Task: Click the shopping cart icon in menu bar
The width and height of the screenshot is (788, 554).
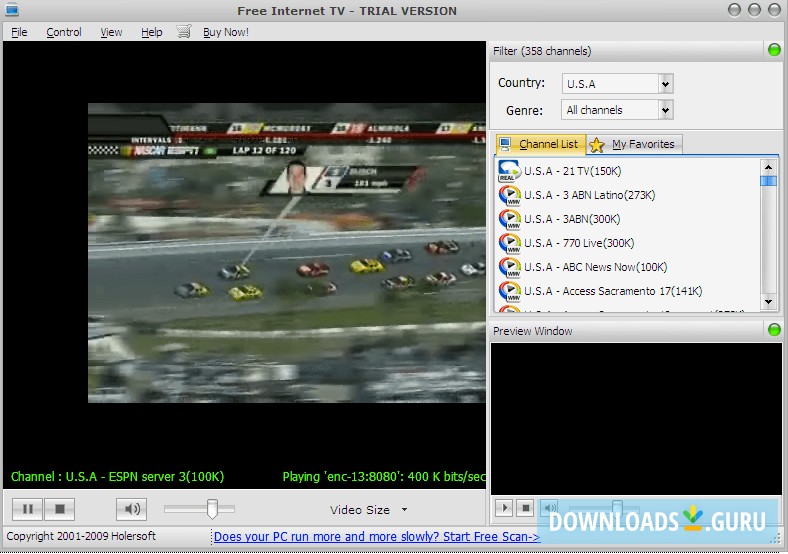Action: click(183, 32)
